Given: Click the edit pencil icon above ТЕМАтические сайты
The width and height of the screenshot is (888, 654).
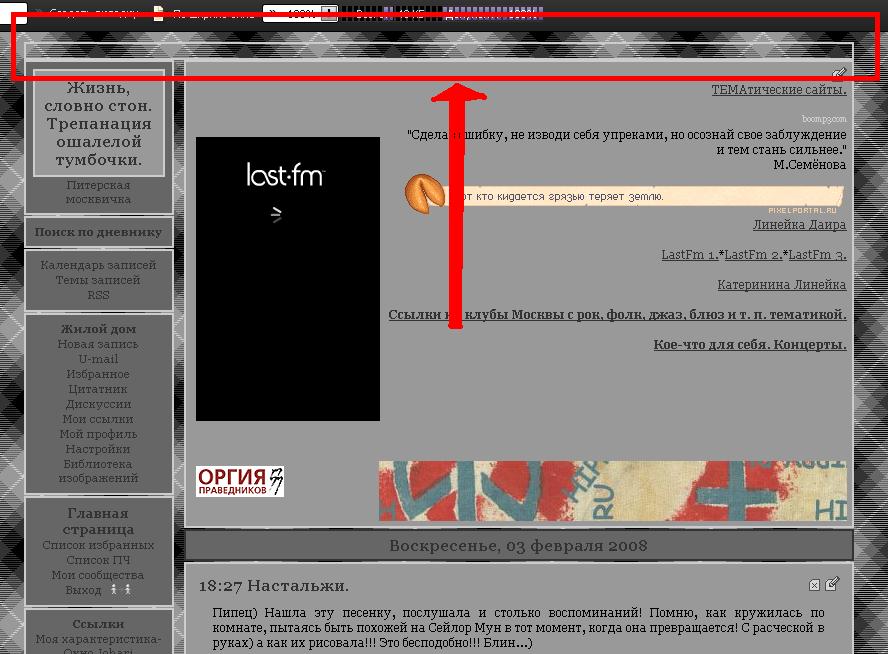Looking at the screenshot, I should [x=839, y=73].
